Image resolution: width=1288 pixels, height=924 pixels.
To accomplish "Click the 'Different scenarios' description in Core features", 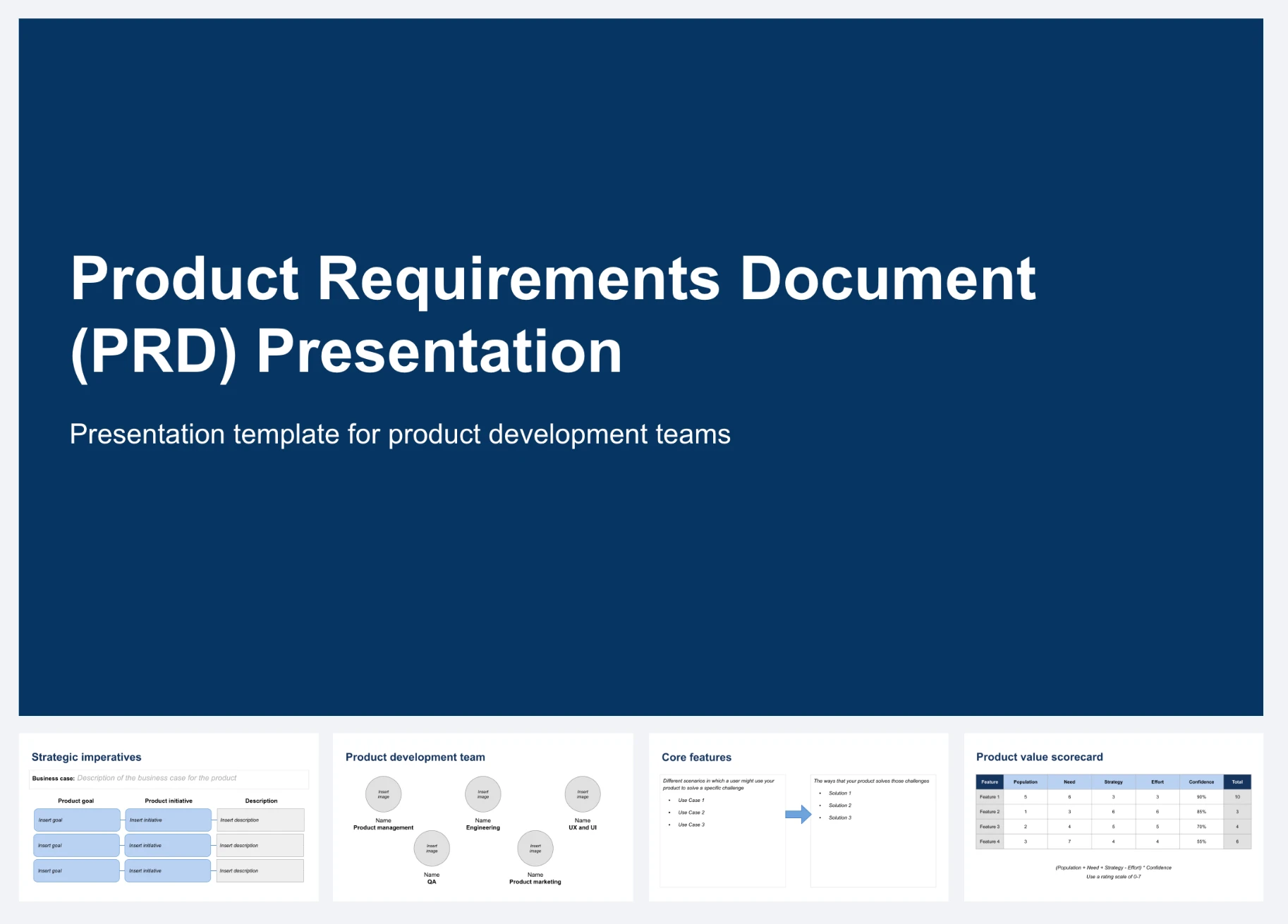I will click(718, 784).
